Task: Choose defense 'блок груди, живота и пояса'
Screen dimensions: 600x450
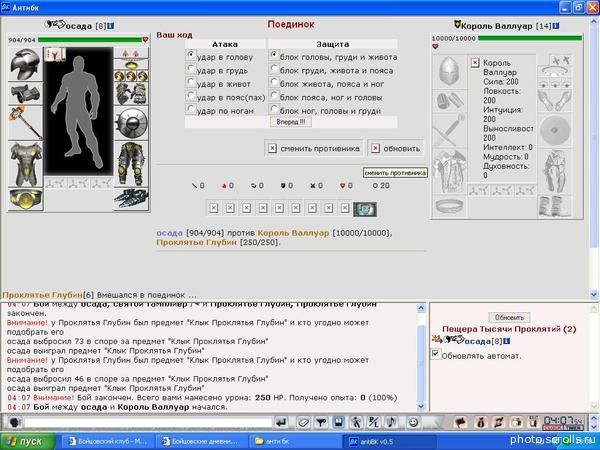Action: coord(274,69)
